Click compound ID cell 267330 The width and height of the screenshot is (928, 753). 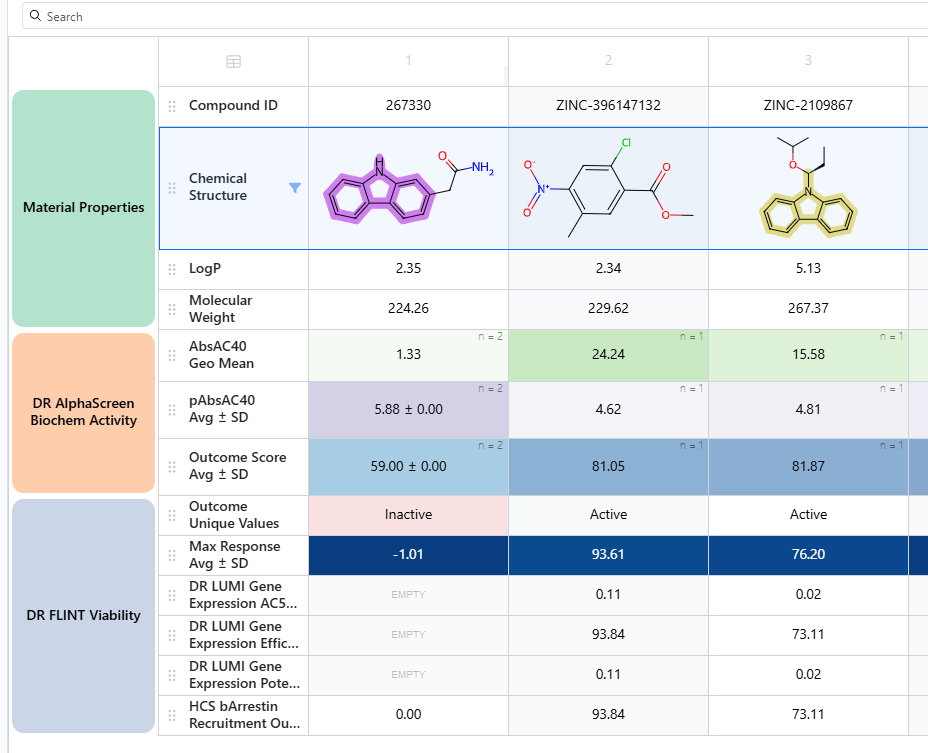tap(408, 105)
